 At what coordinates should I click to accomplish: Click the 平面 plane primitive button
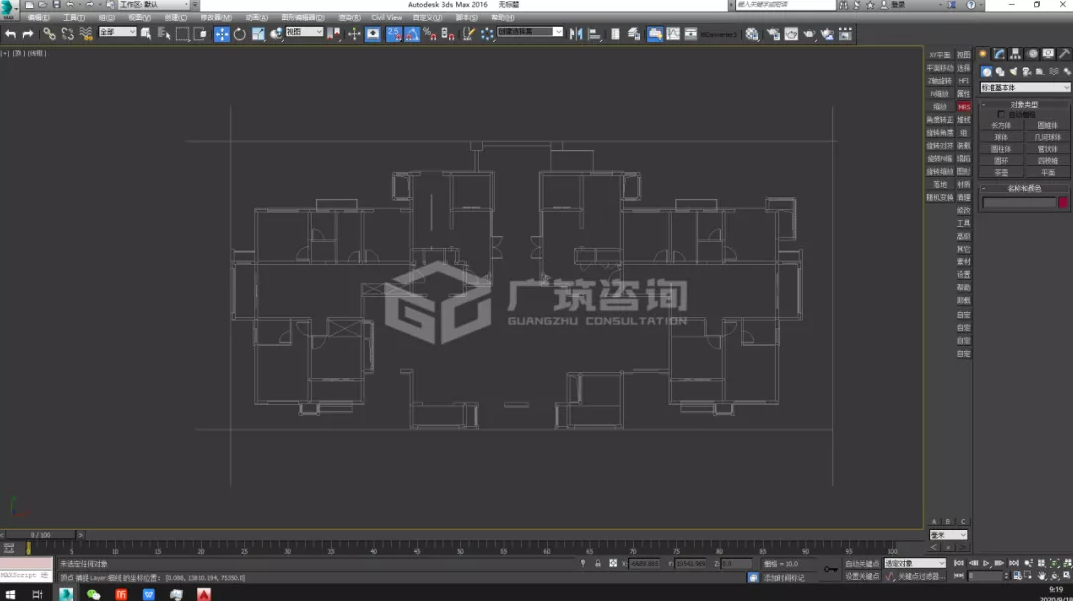[x=1048, y=173]
